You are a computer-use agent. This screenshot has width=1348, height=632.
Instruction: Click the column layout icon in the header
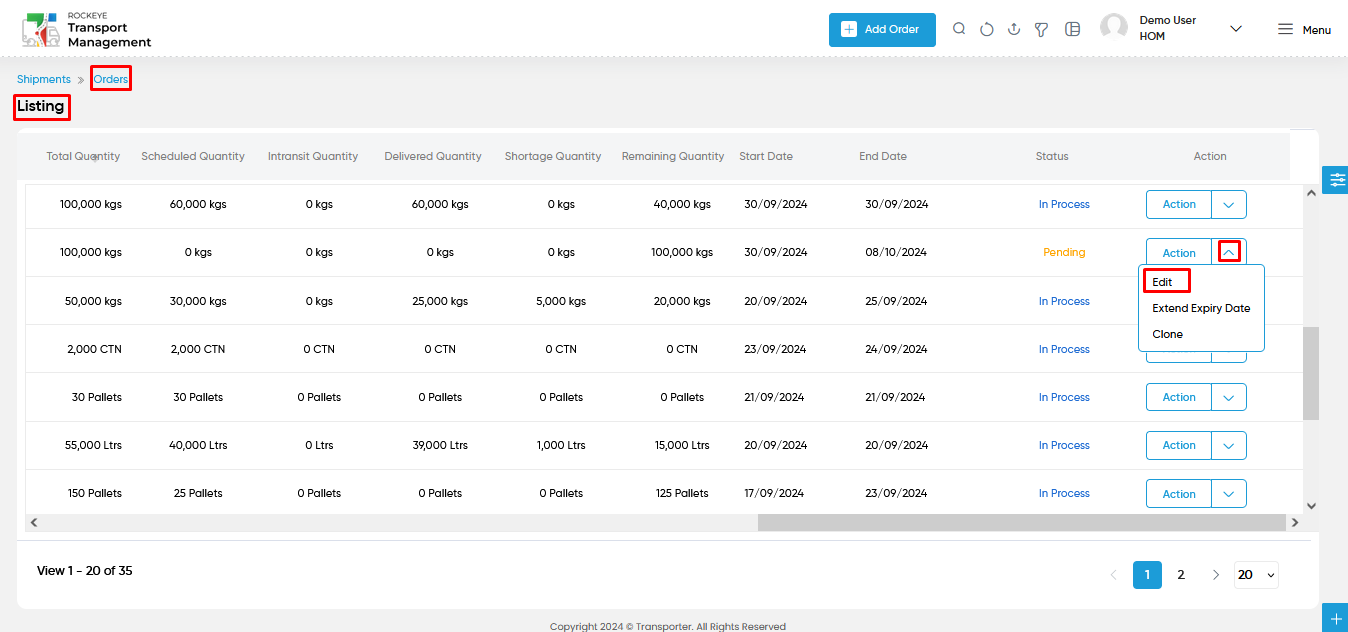coord(1073,29)
